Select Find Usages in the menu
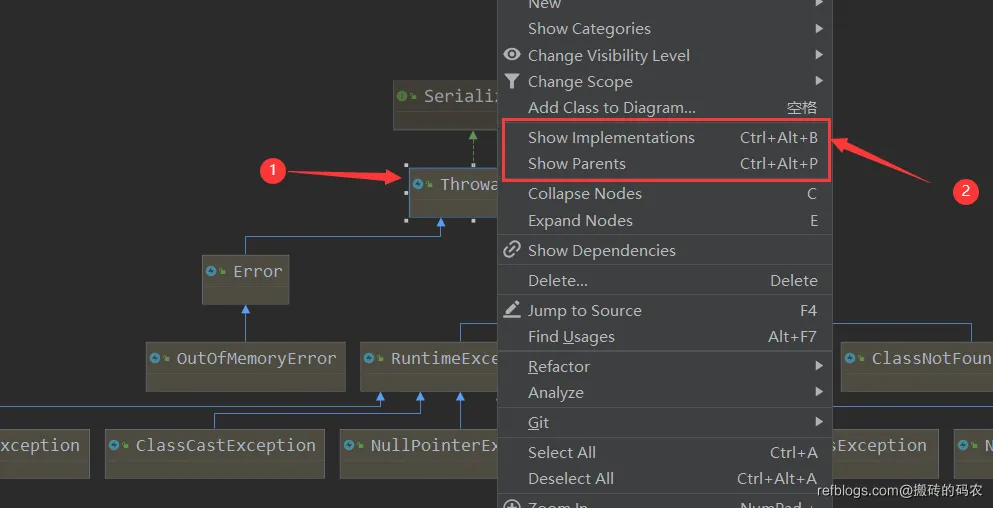Viewport: 993px width, 508px height. point(571,337)
